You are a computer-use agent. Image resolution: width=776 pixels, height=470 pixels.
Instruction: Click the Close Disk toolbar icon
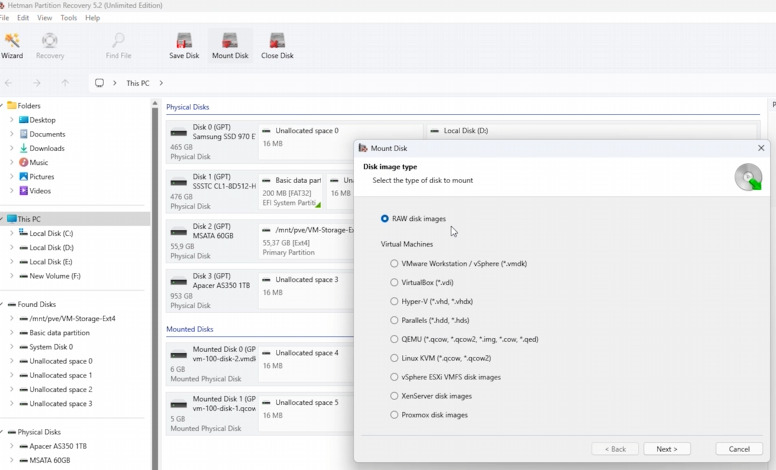277,46
